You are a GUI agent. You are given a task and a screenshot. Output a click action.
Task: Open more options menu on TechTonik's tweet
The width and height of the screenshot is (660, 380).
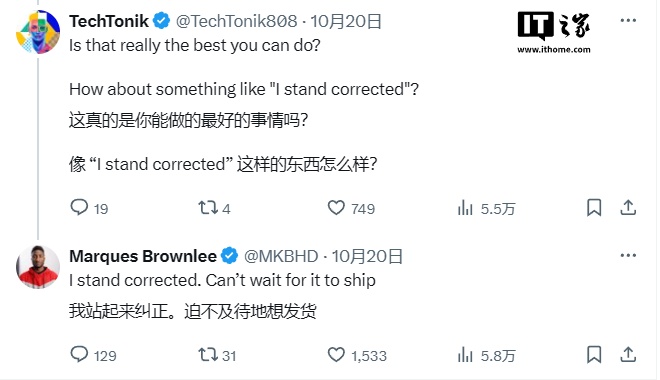[x=628, y=20]
